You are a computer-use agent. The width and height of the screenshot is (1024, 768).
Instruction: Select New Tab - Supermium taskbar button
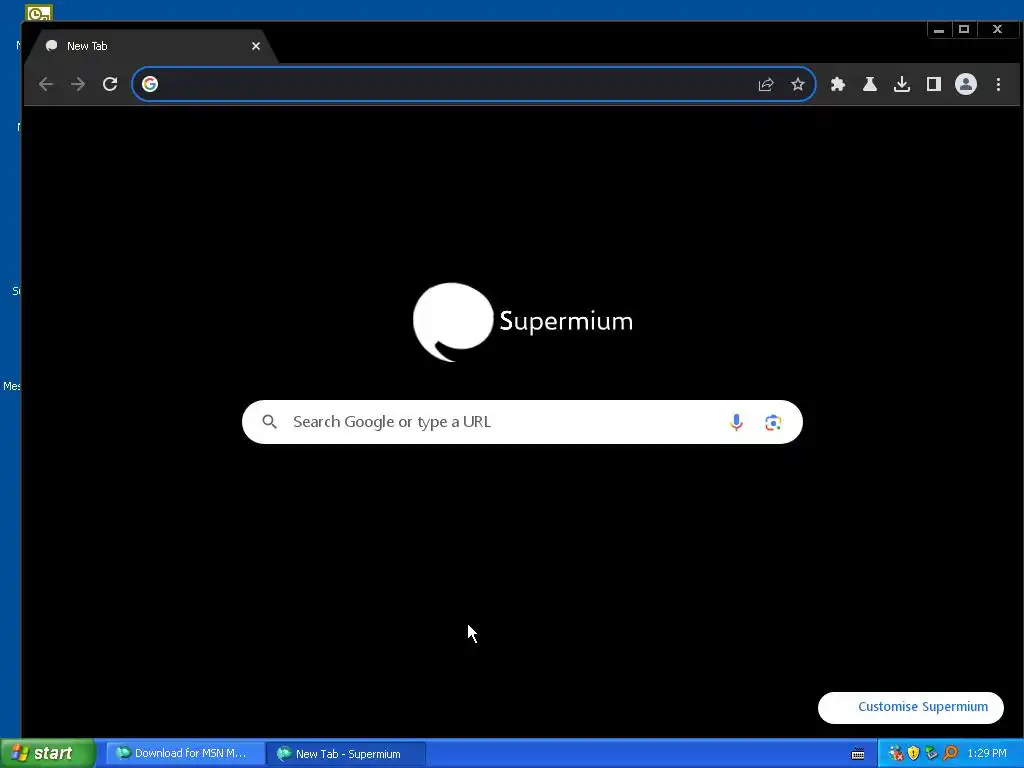tap(345, 753)
